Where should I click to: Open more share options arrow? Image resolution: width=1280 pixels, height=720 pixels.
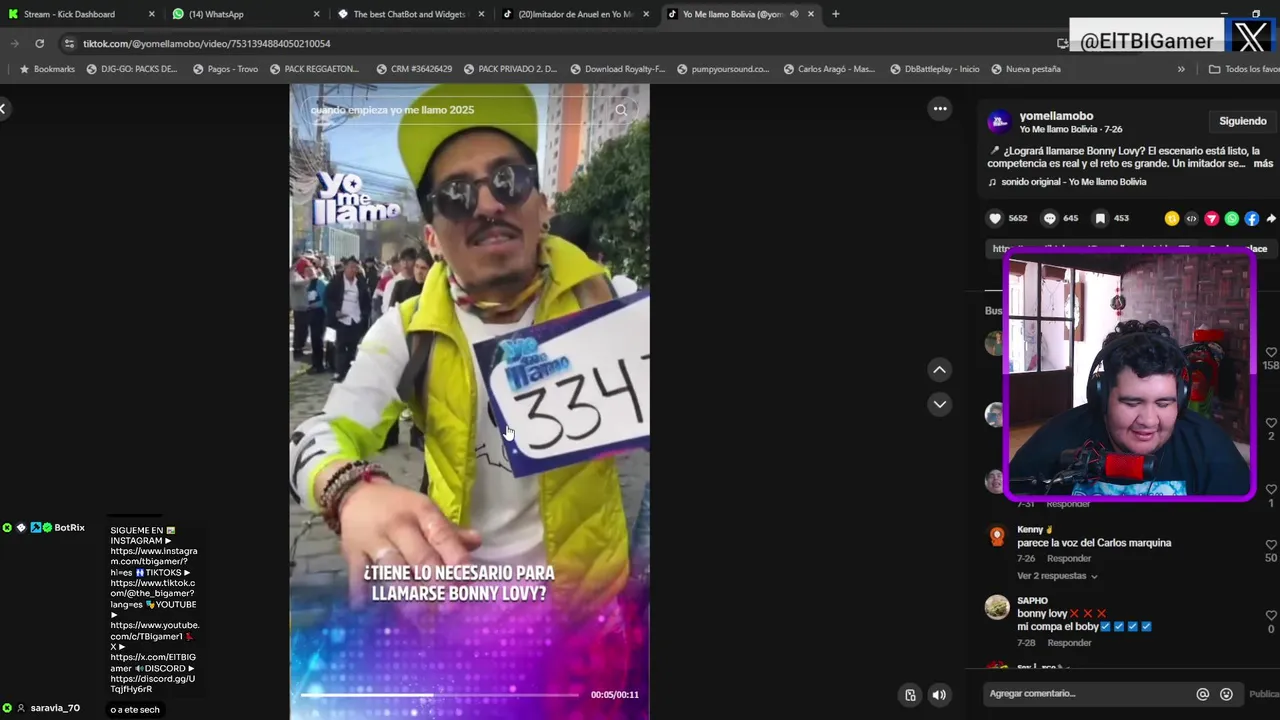tap(1271, 218)
